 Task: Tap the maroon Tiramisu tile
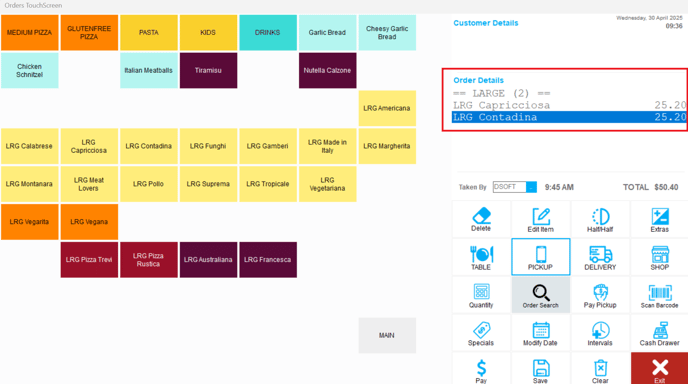coord(208,70)
